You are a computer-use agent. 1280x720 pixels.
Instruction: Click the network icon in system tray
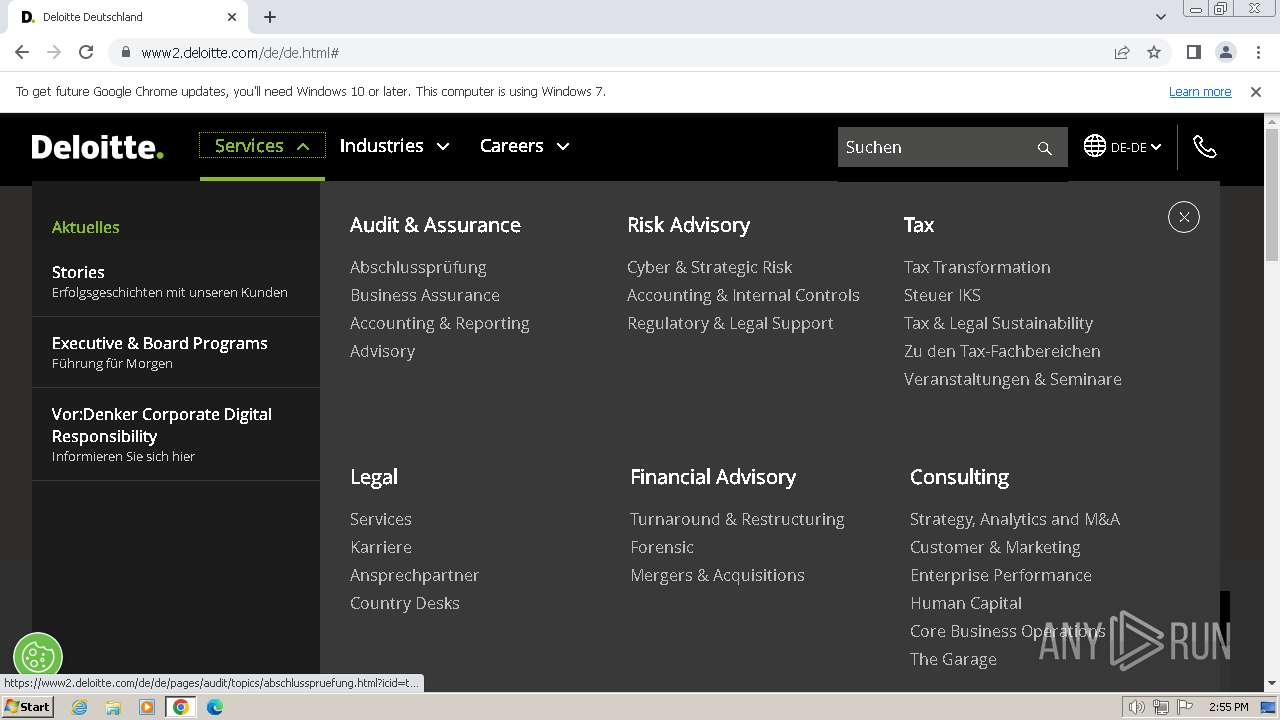(x=1161, y=707)
